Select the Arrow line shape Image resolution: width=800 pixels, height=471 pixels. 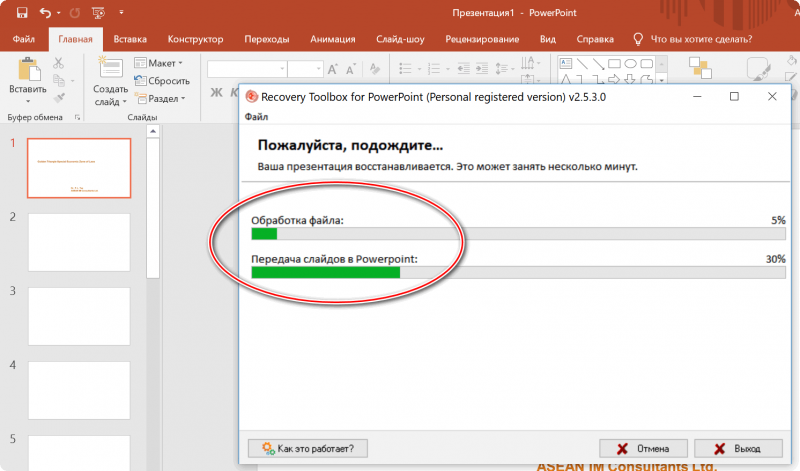click(598, 64)
